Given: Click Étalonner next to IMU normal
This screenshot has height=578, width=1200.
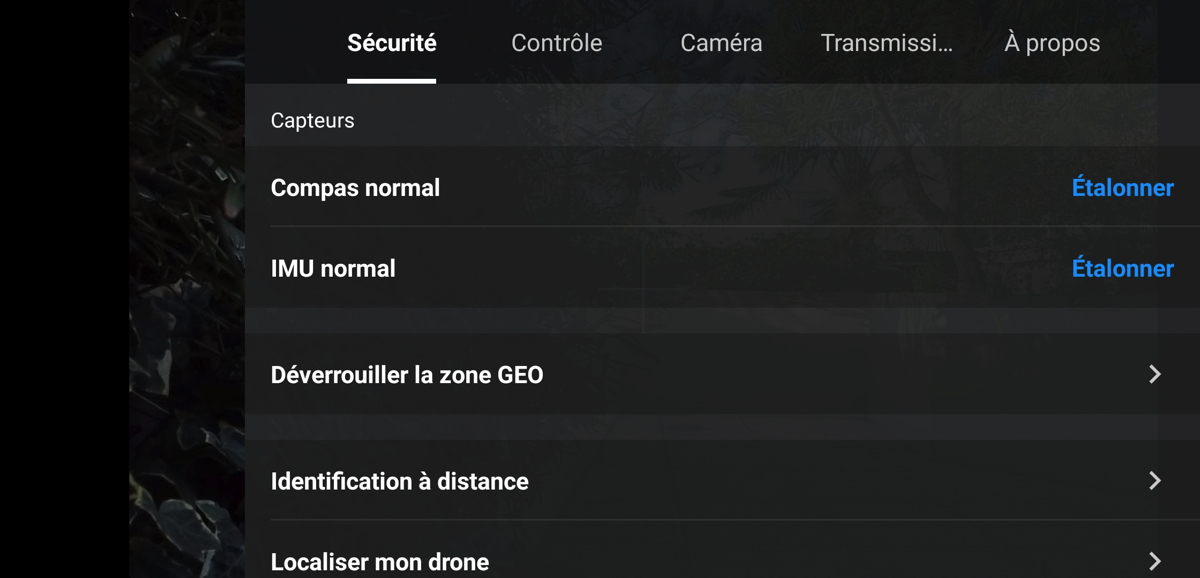Looking at the screenshot, I should pos(1122,268).
